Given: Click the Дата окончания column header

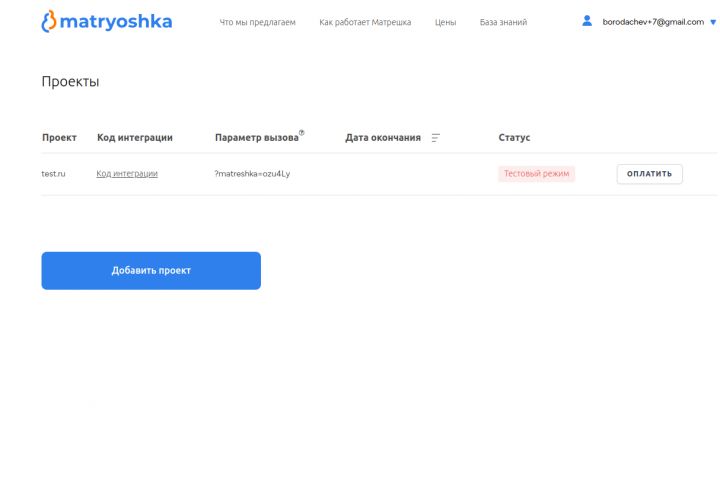Looking at the screenshot, I should click(382, 138).
